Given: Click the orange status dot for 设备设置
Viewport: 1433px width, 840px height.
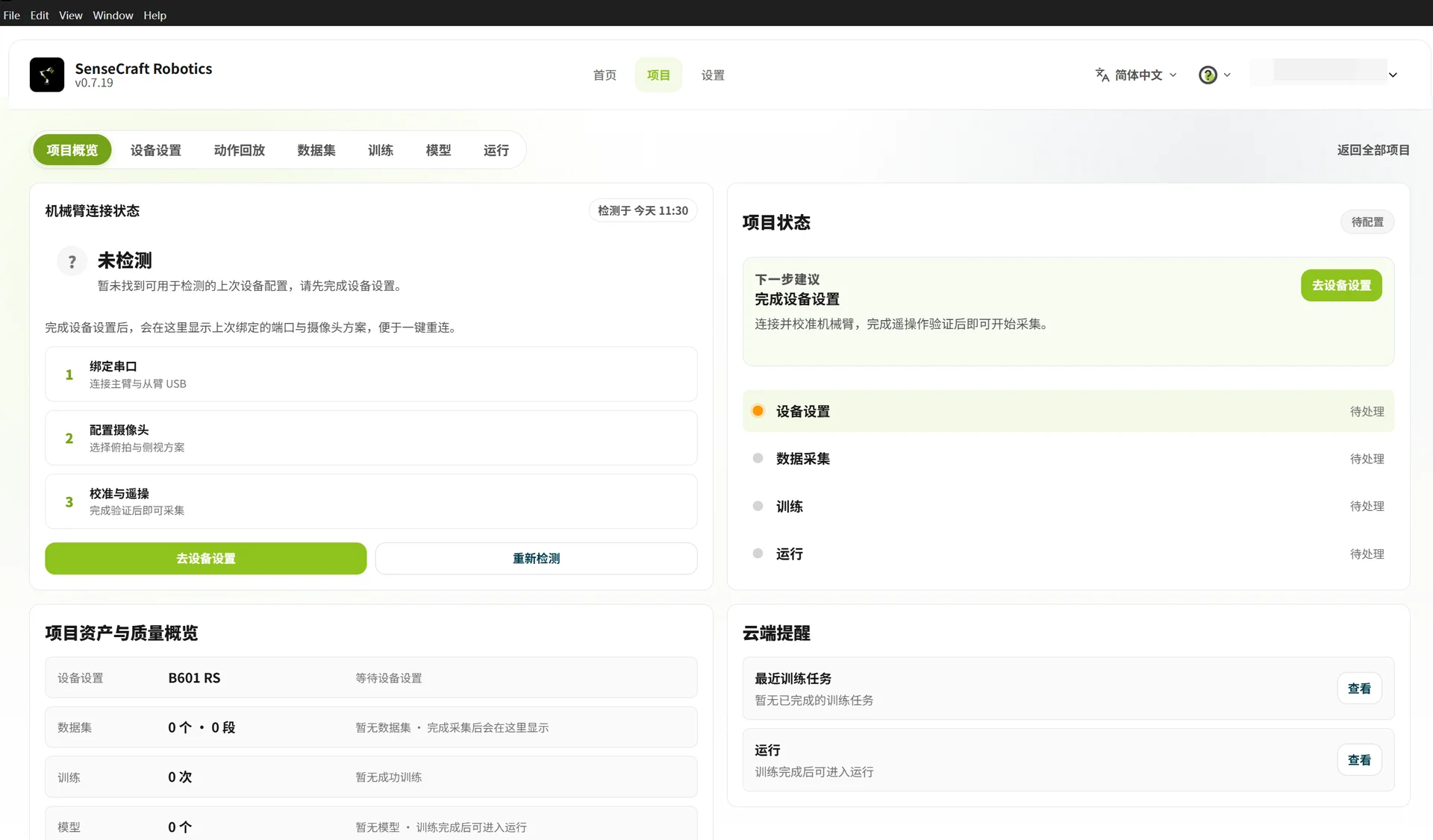Looking at the screenshot, I should (758, 411).
